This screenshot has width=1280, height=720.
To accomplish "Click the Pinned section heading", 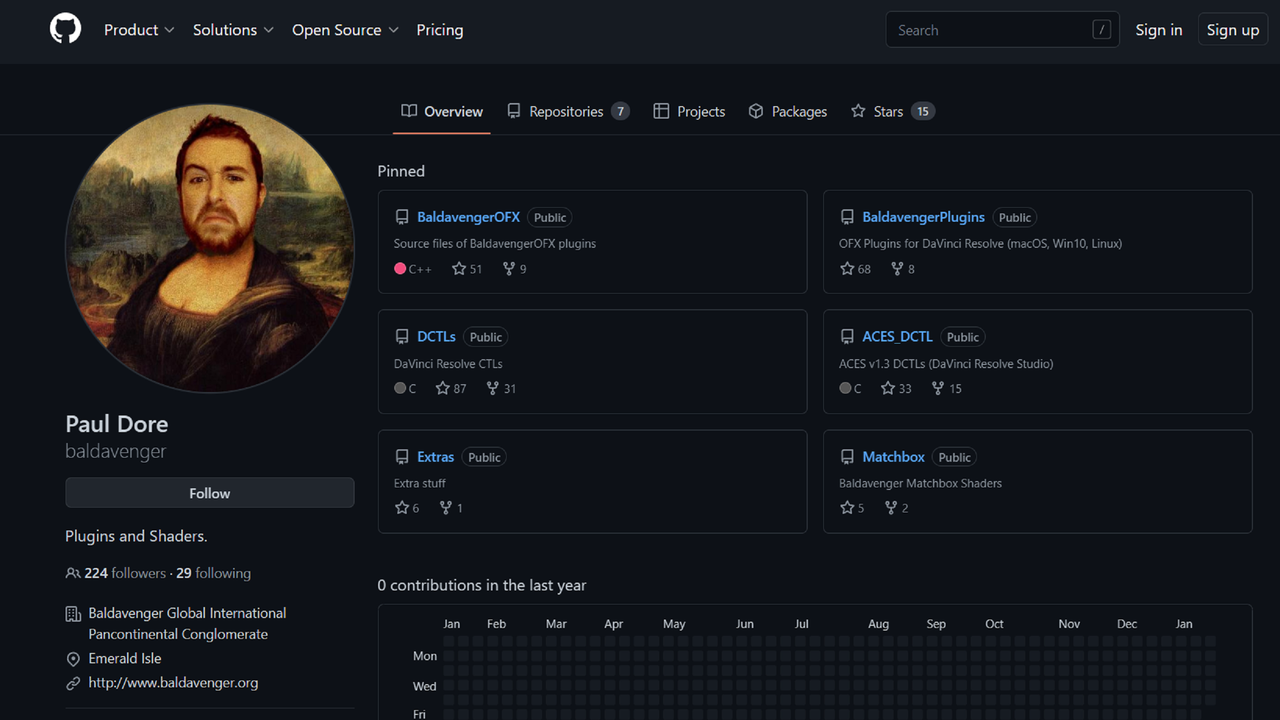I will (401, 171).
